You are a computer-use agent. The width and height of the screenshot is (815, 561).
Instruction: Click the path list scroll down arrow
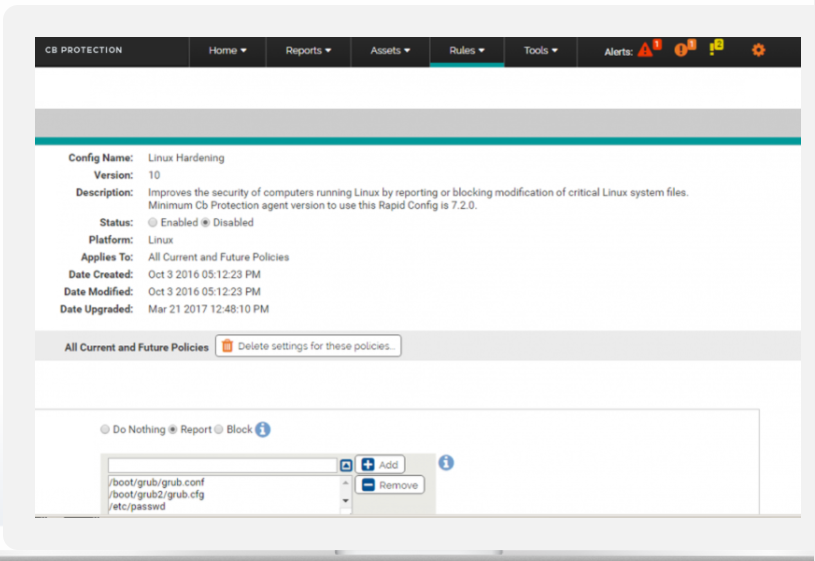tap(346, 500)
